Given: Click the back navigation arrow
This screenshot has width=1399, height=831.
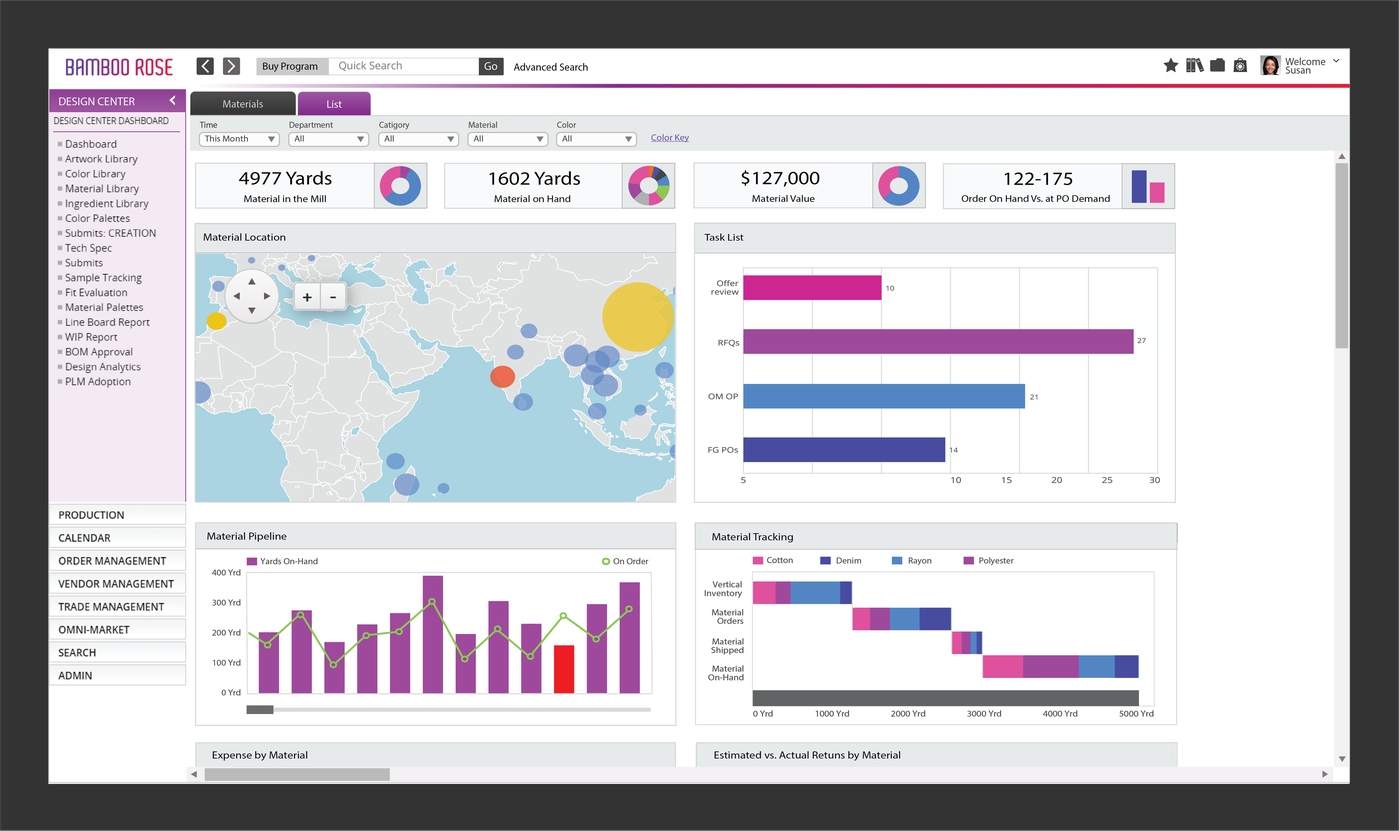Looking at the screenshot, I should tap(205, 66).
